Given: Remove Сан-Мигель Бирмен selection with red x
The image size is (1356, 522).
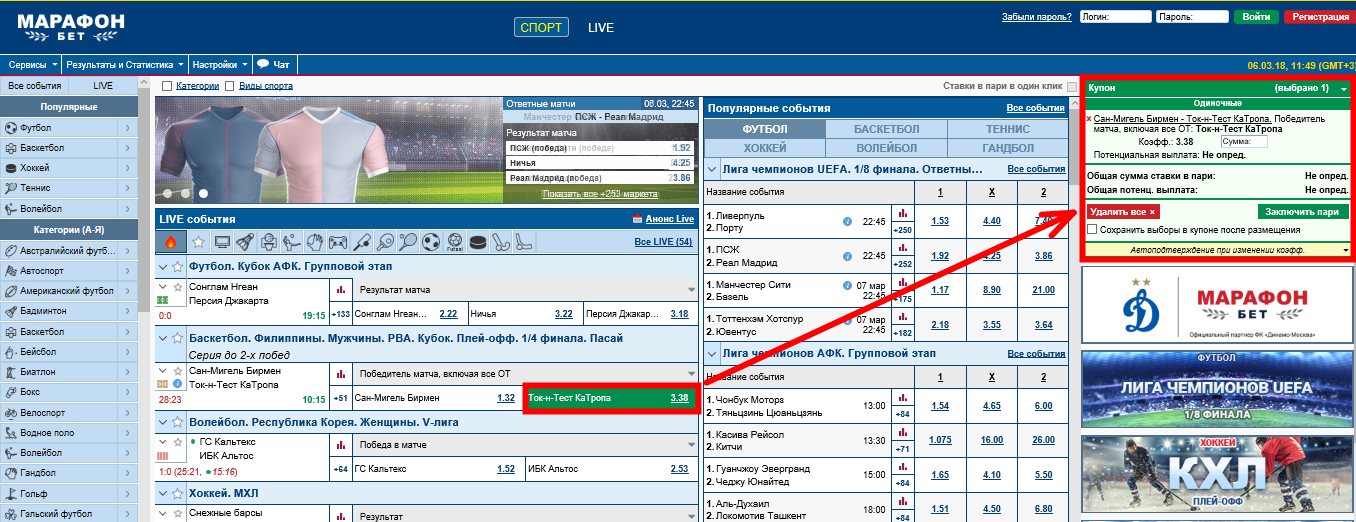Looking at the screenshot, I should 1089,119.
